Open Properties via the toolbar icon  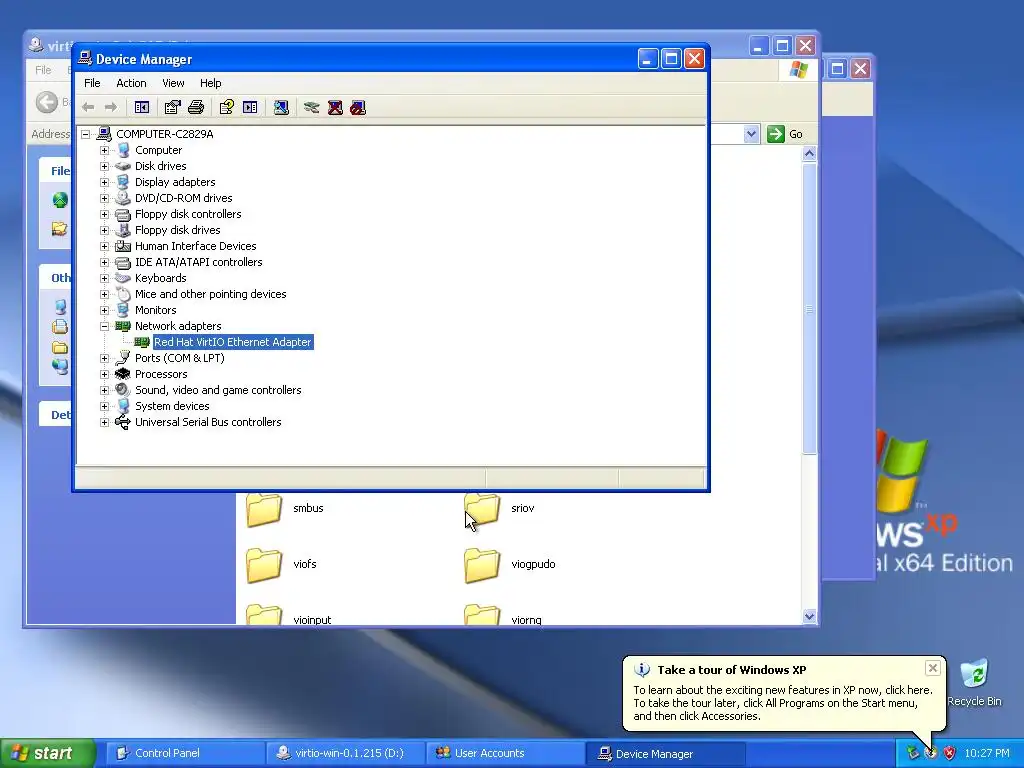(172, 107)
